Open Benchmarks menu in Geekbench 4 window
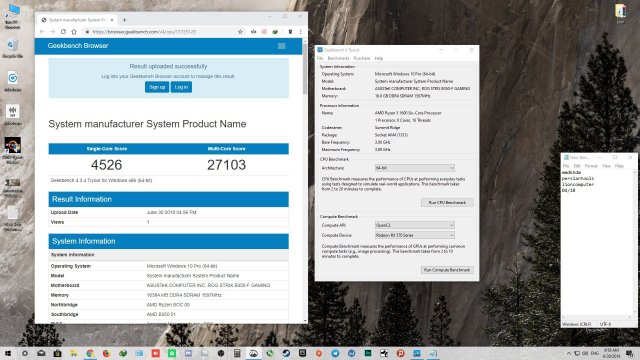Viewport: 640px width, 360px height. coord(338,58)
